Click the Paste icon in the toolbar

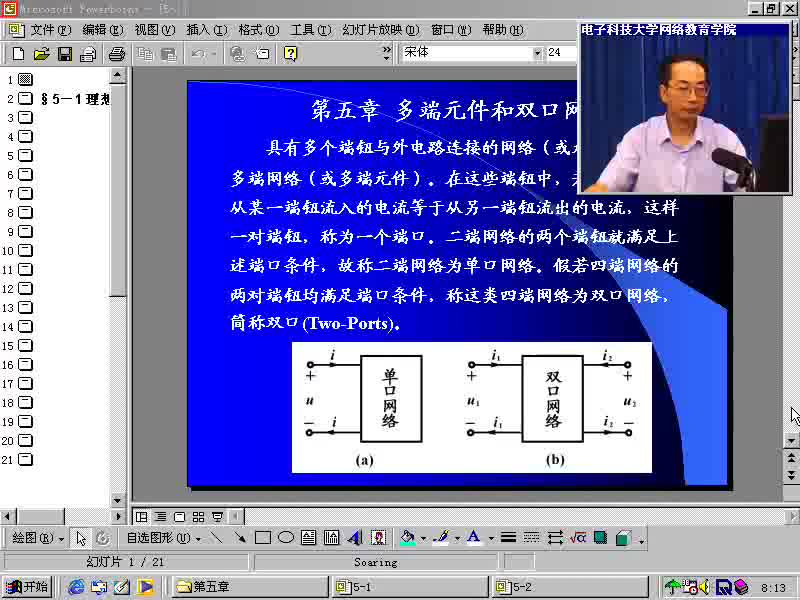168,53
